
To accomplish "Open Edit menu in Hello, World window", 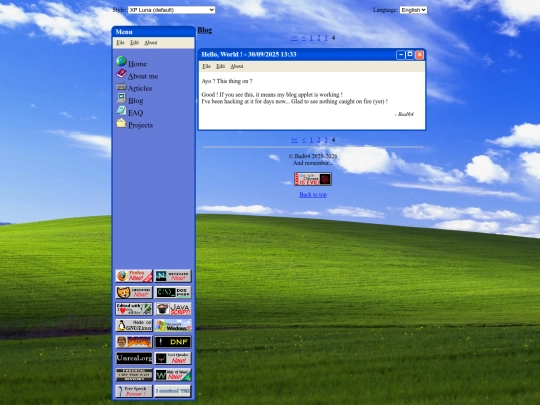I will pos(220,66).
